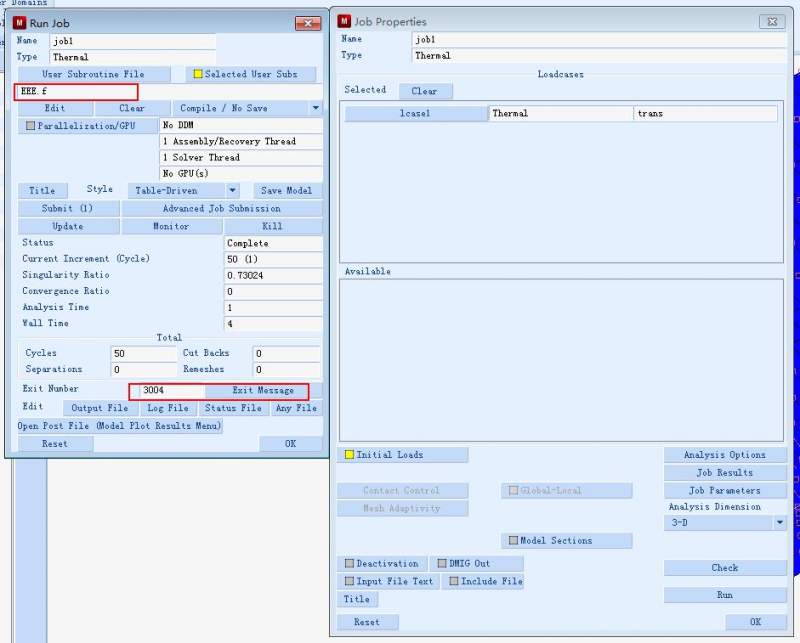Click the Thermal cell in lcase1 row
Screen dimensions: 800x643
click(560, 113)
